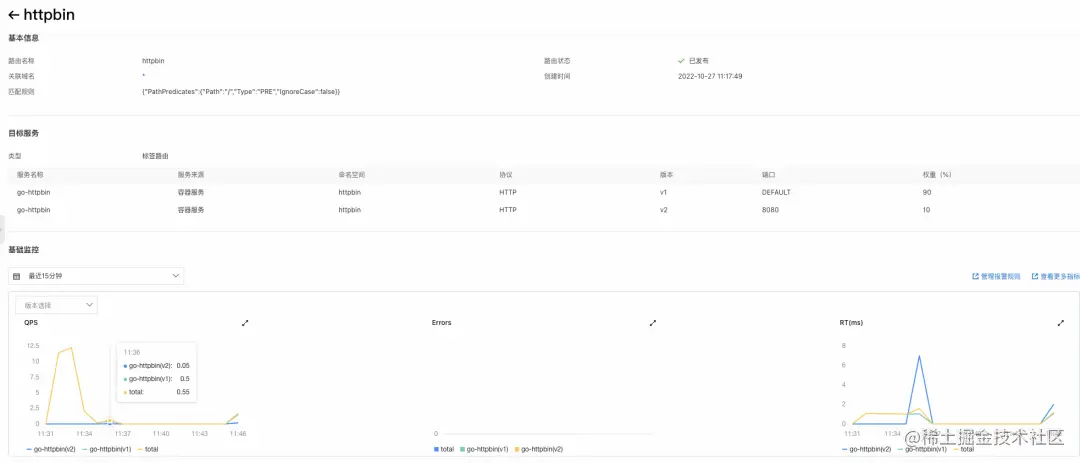Open the 版本选择 version dropdown

pos(56,305)
